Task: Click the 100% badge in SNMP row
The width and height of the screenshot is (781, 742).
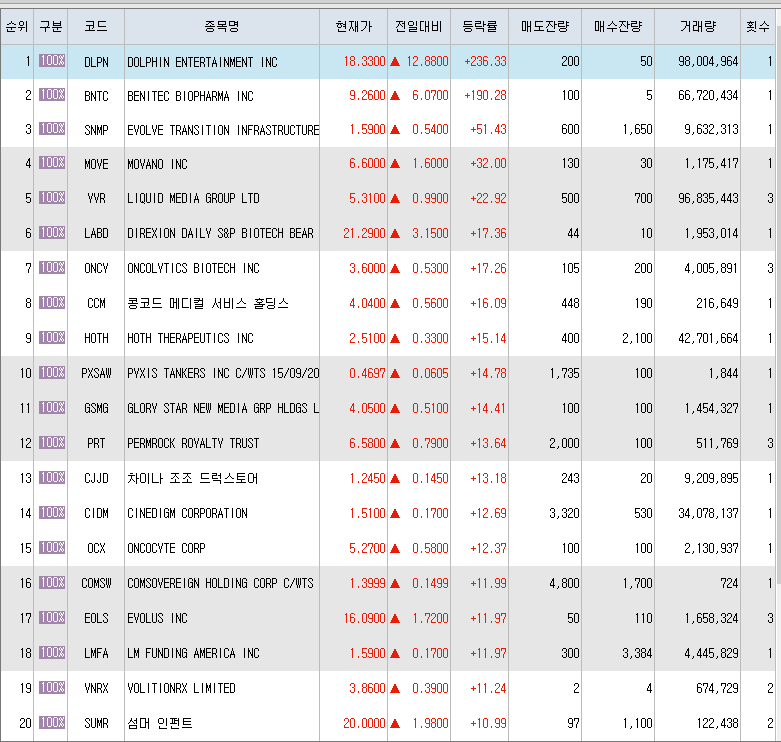Action: pyautogui.click(x=52, y=128)
